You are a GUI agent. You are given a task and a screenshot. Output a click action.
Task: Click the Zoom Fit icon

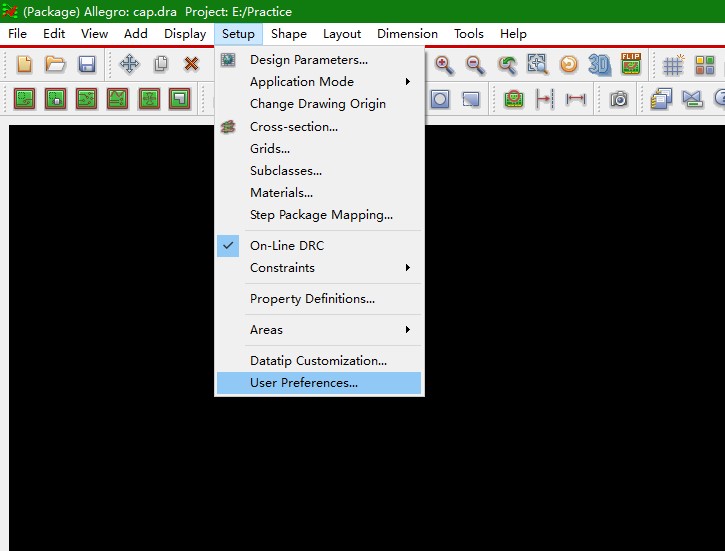click(538, 64)
